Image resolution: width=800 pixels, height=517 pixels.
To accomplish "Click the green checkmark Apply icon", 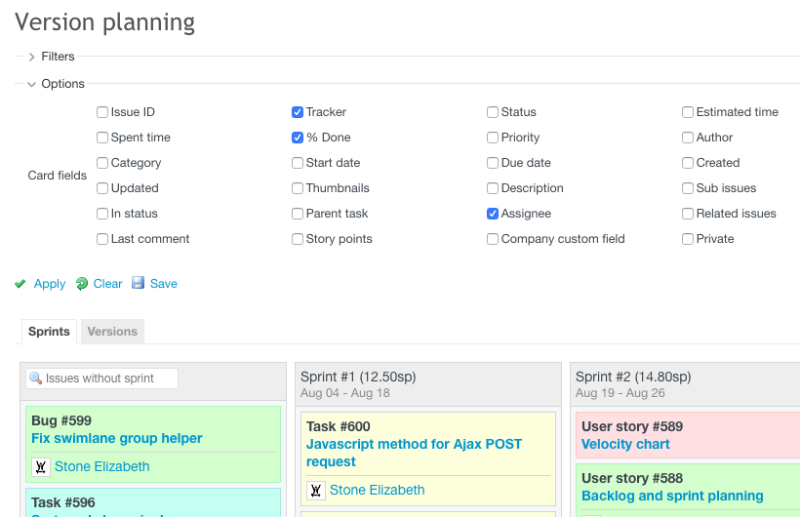I will pos(20,284).
